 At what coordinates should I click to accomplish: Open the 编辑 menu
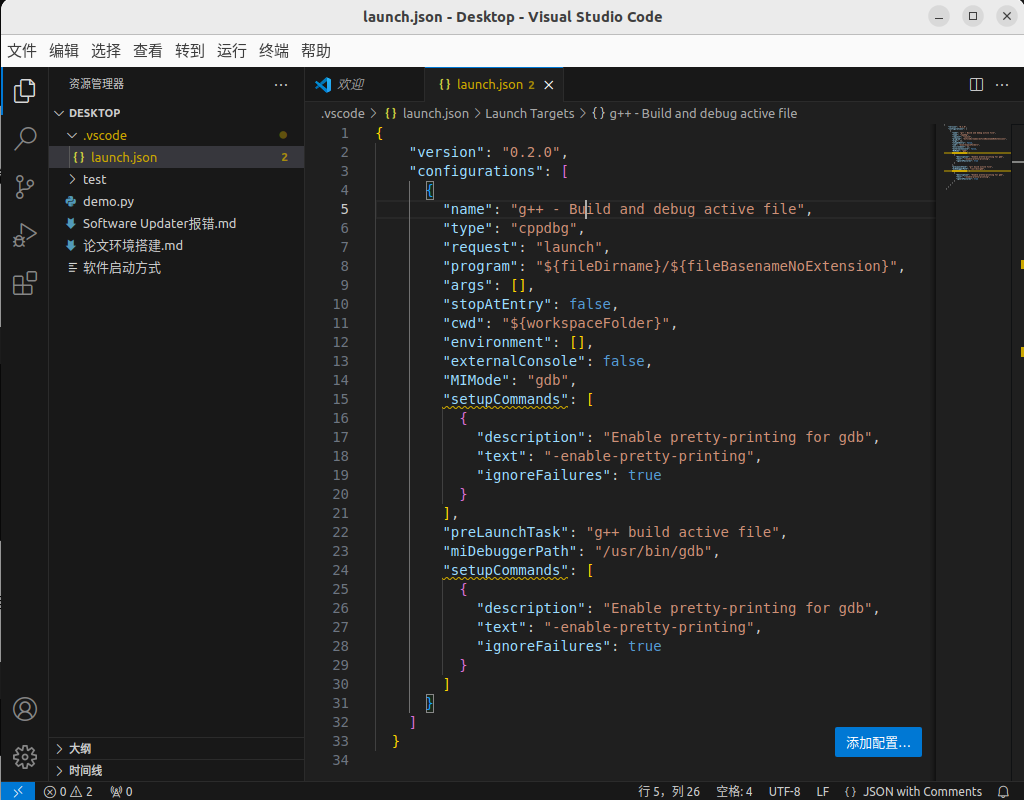coord(64,51)
